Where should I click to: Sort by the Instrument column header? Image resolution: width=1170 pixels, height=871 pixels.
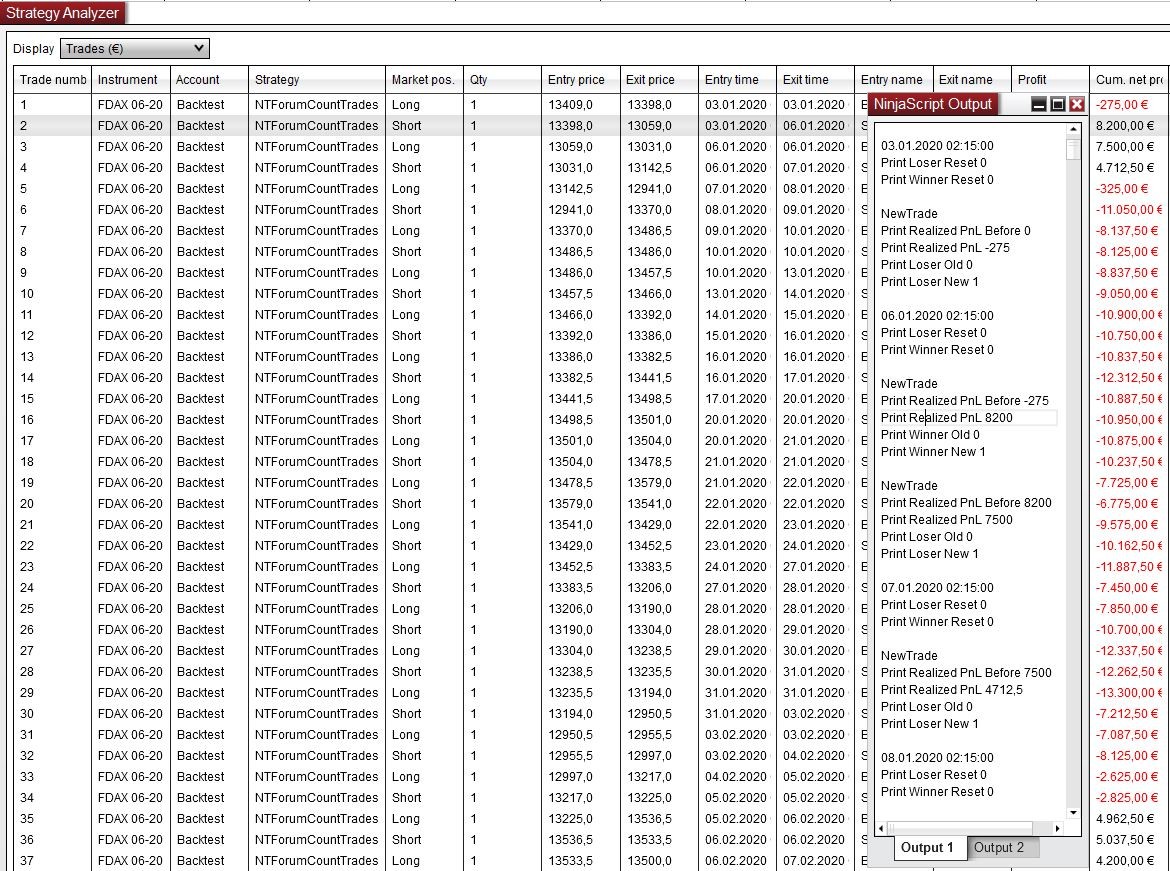click(x=131, y=80)
